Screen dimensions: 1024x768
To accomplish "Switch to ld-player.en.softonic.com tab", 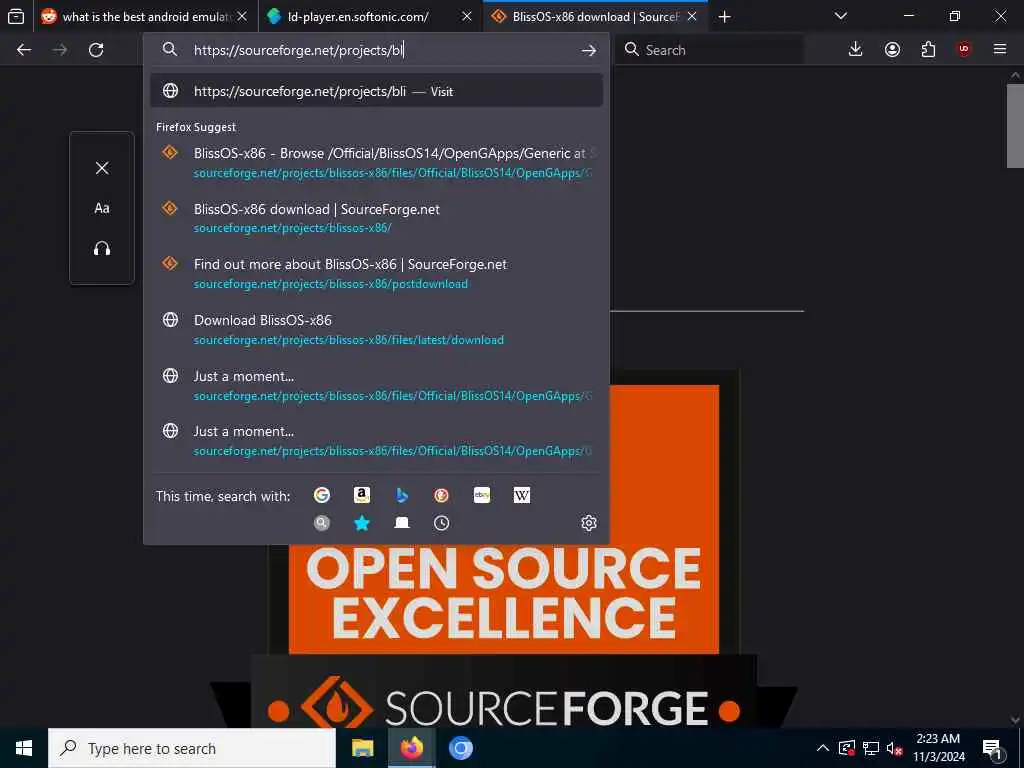I will (x=370, y=17).
